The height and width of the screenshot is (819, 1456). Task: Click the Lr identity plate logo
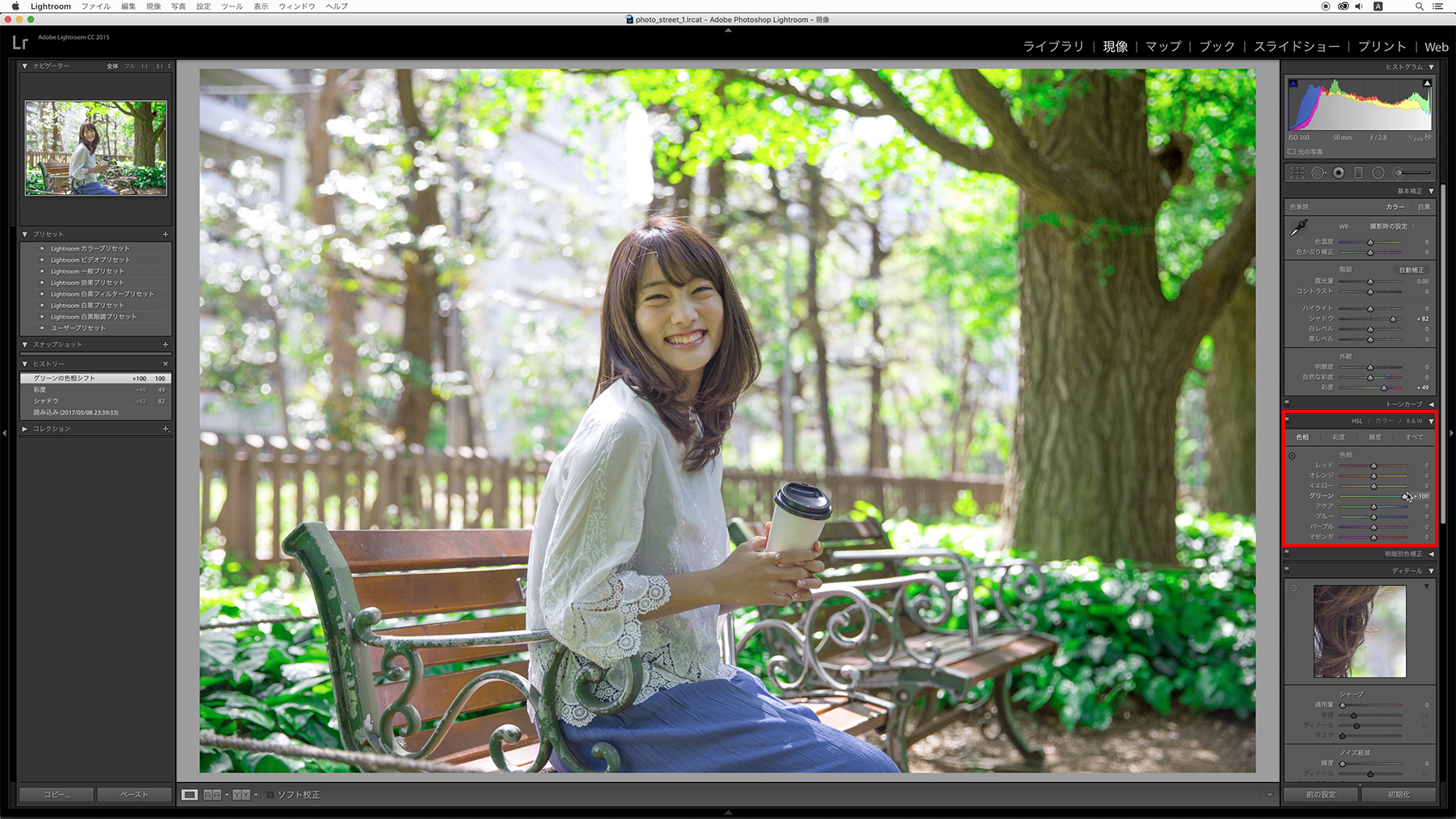(20, 42)
